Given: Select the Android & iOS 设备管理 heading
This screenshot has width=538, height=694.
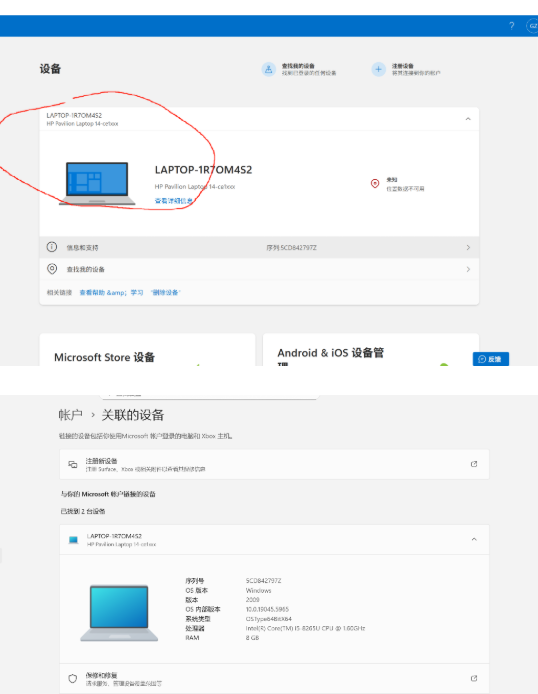Looking at the screenshot, I should (330, 357).
